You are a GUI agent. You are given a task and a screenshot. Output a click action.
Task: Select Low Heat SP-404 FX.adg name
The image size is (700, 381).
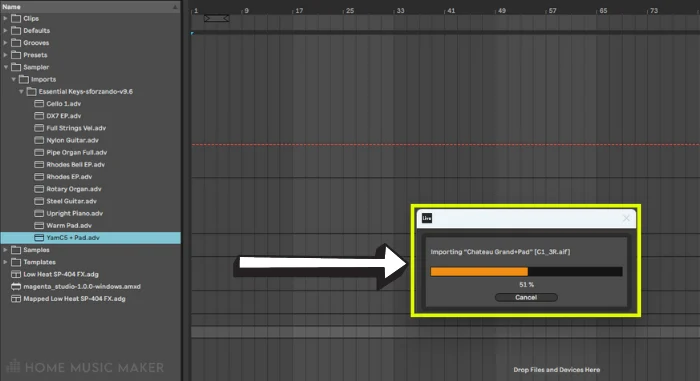pos(61,274)
